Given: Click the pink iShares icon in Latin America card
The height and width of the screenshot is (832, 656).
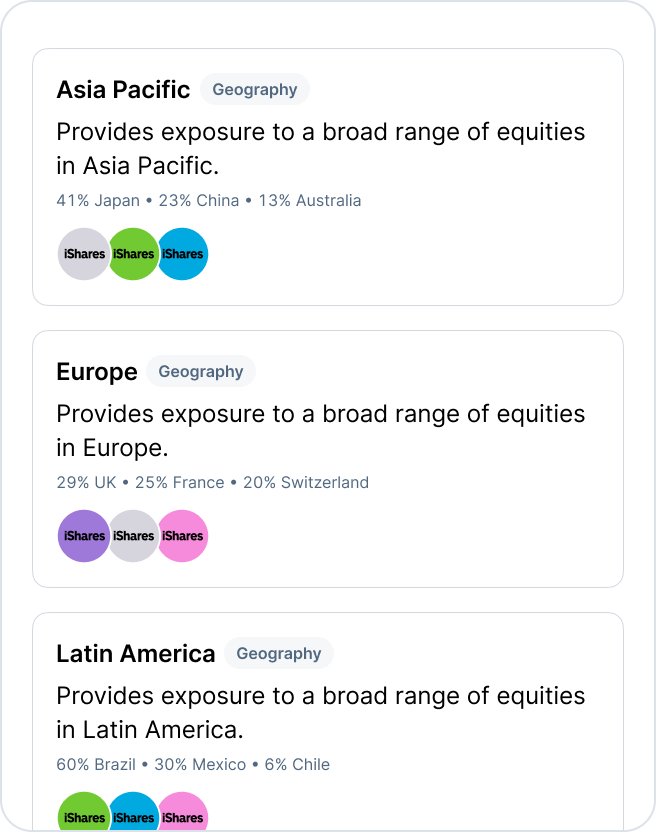Looking at the screenshot, I should point(184,815).
